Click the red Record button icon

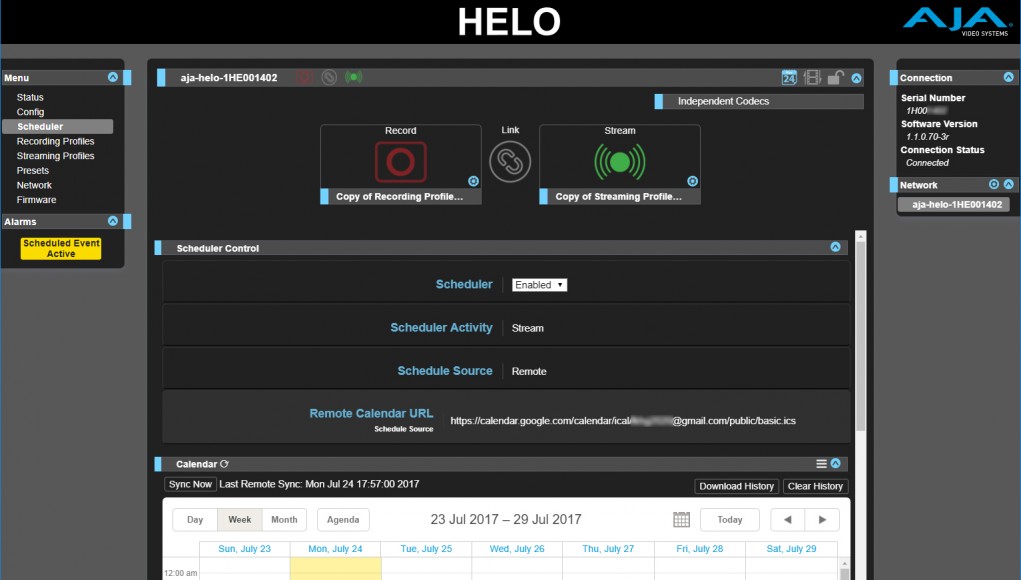click(x=400, y=162)
